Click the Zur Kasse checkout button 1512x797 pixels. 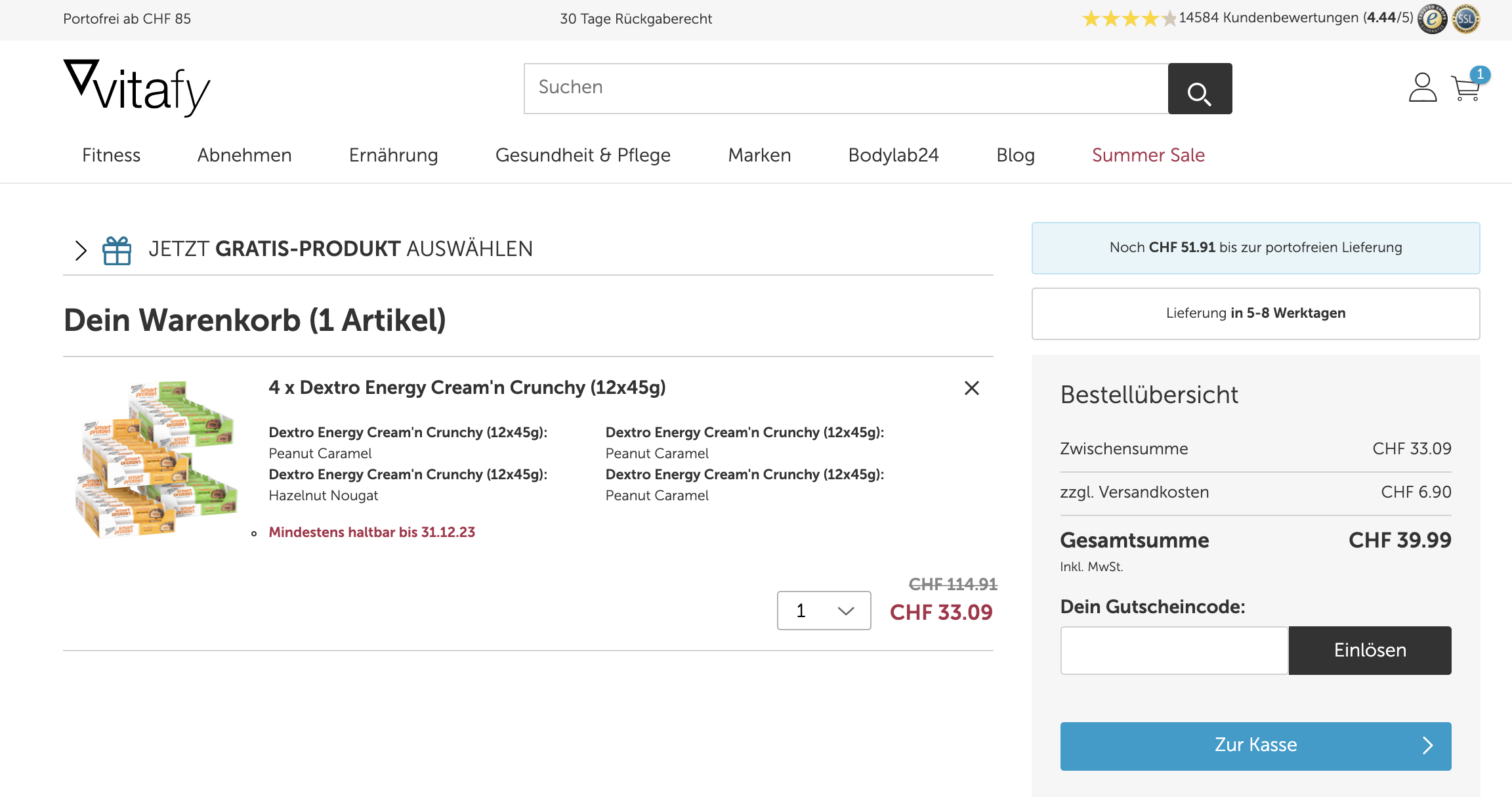click(1255, 746)
